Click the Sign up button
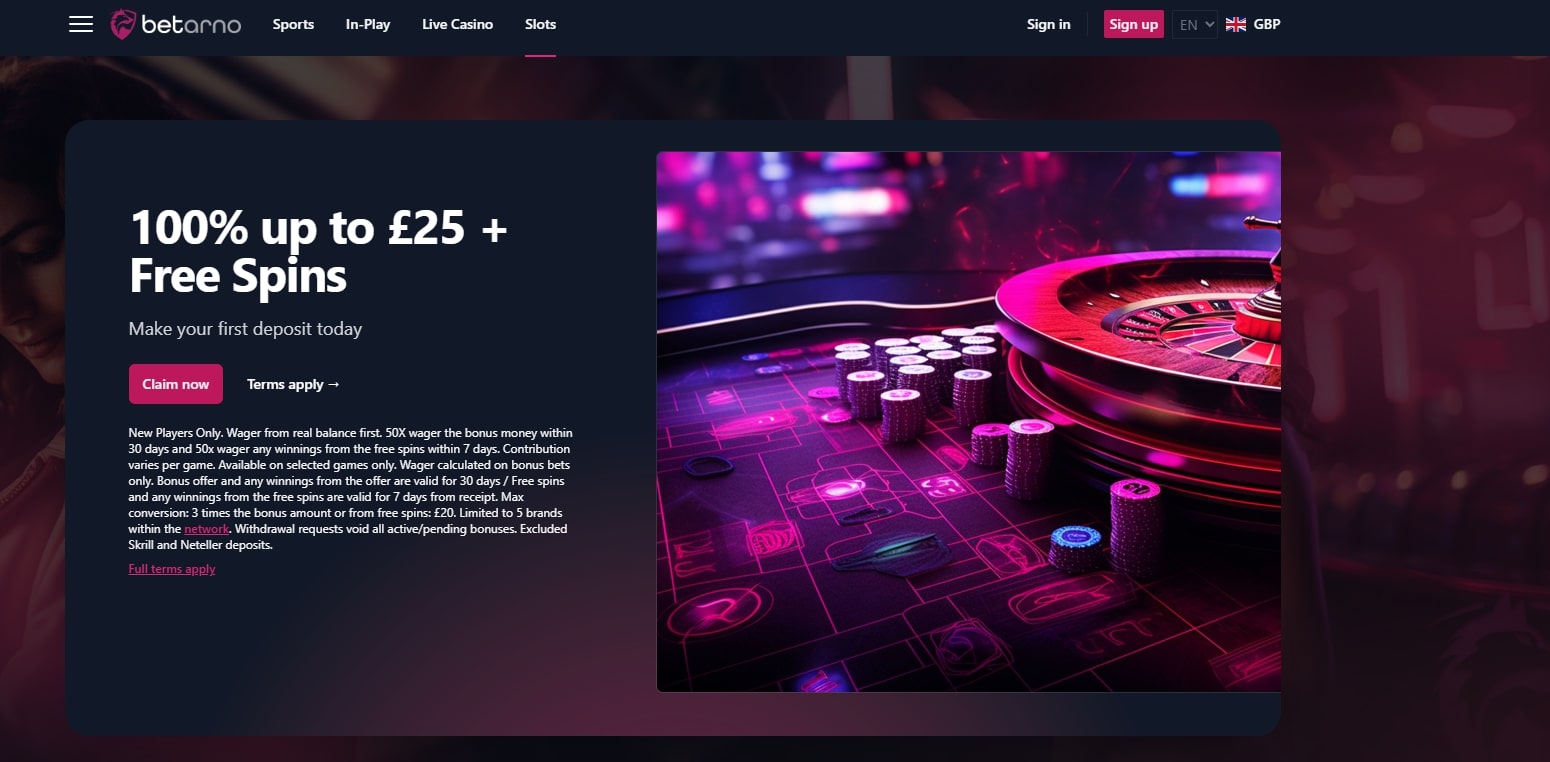 (x=1134, y=24)
